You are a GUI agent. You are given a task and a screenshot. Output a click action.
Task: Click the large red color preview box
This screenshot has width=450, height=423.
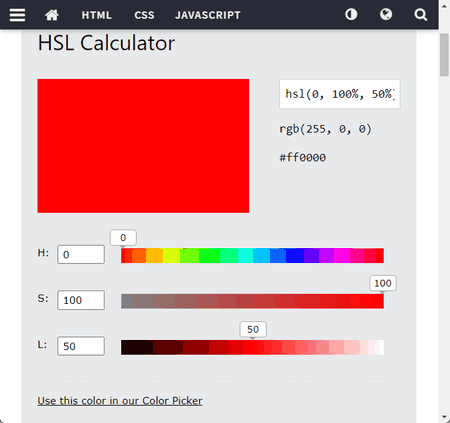143,146
